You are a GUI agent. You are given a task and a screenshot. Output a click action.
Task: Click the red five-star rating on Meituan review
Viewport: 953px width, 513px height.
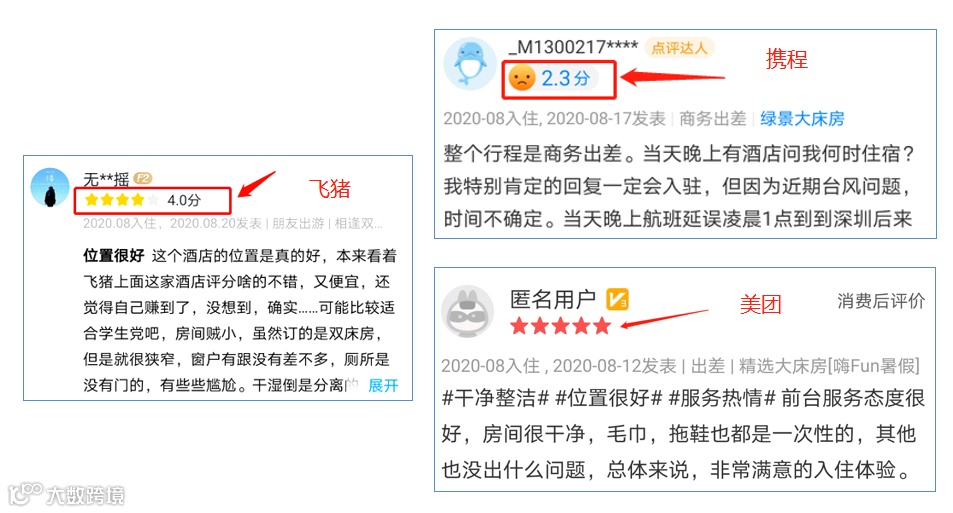[x=560, y=326]
